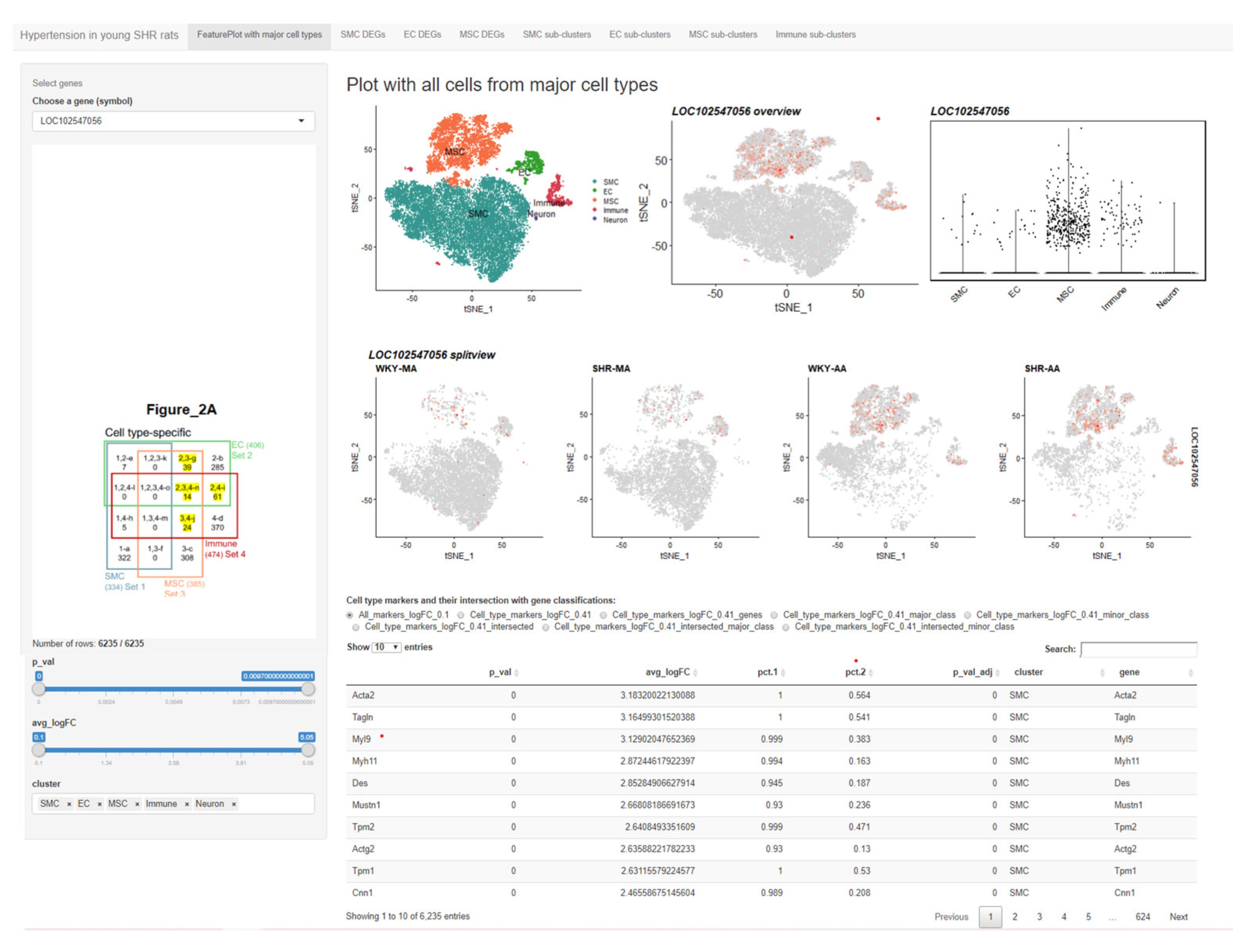Click the avg_logFC slider right handle
Screen dimensions: 1233x952
[308, 750]
